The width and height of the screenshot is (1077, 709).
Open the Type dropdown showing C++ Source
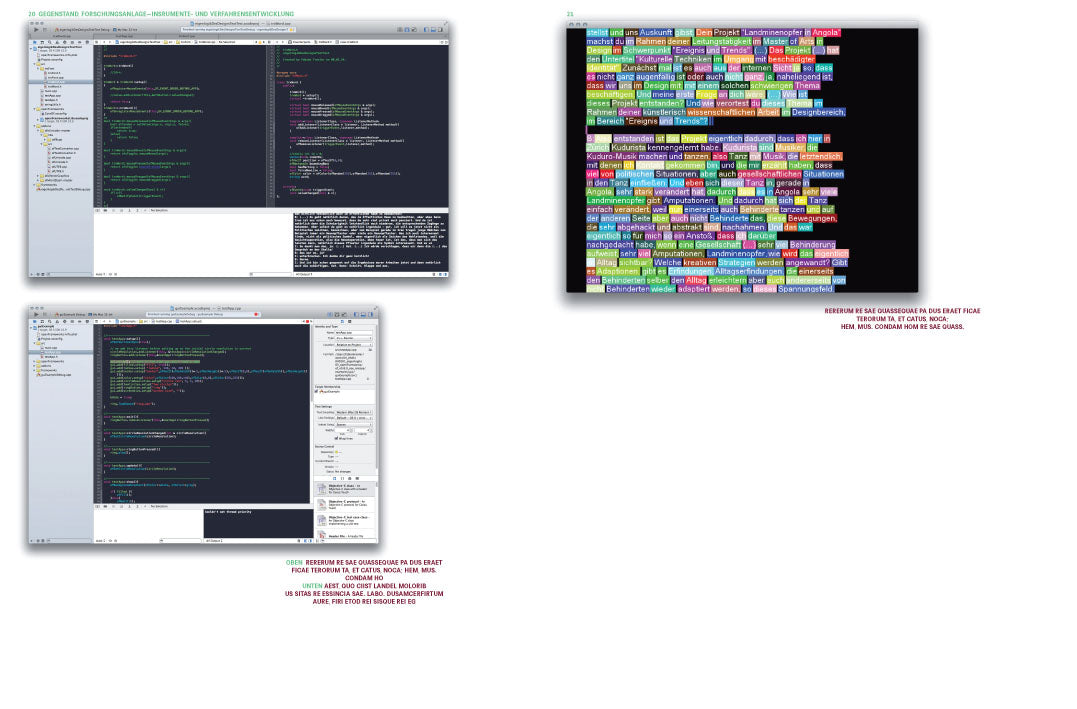coord(352,338)
